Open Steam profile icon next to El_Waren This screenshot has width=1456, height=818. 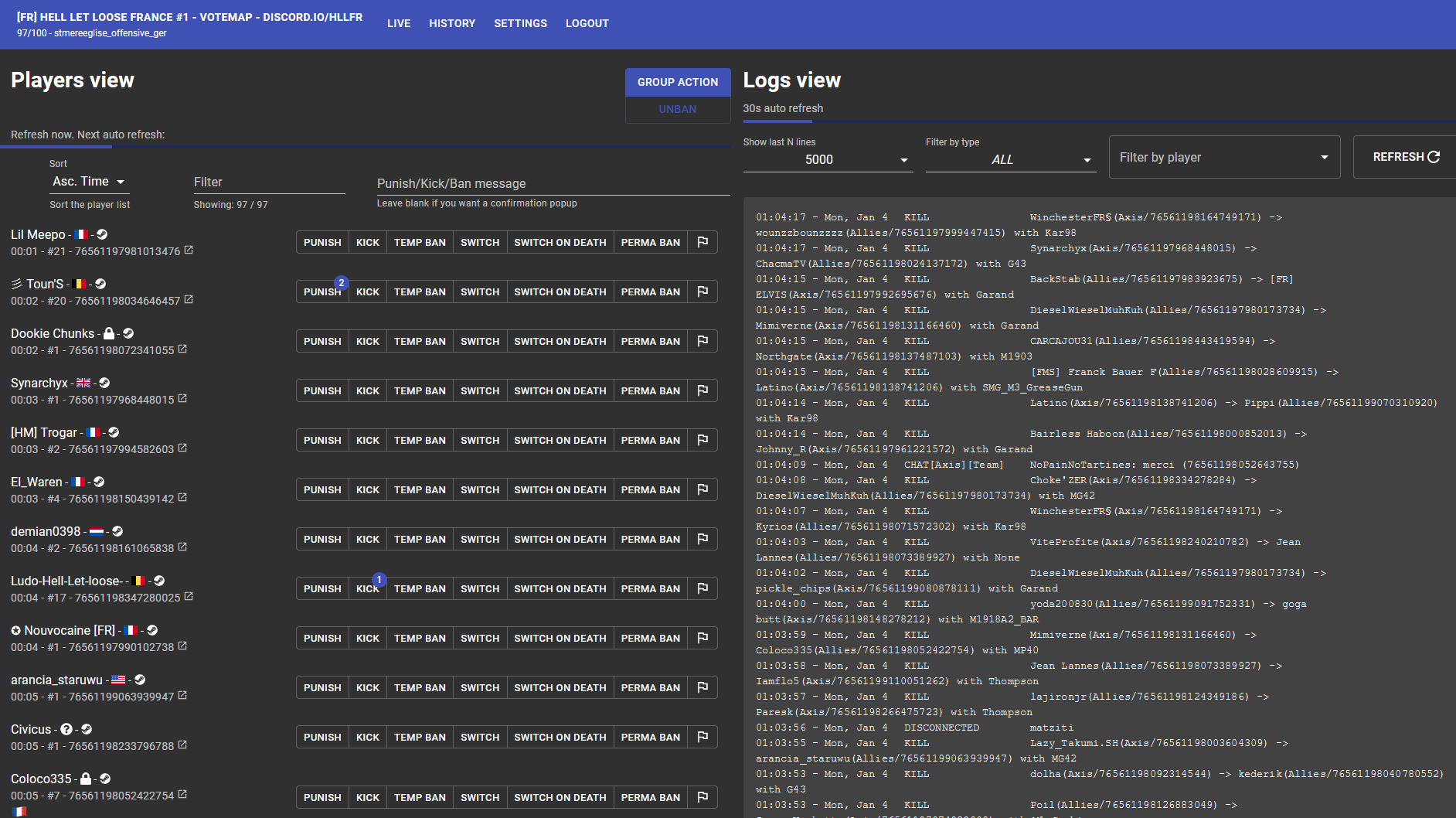click(99, 482)
